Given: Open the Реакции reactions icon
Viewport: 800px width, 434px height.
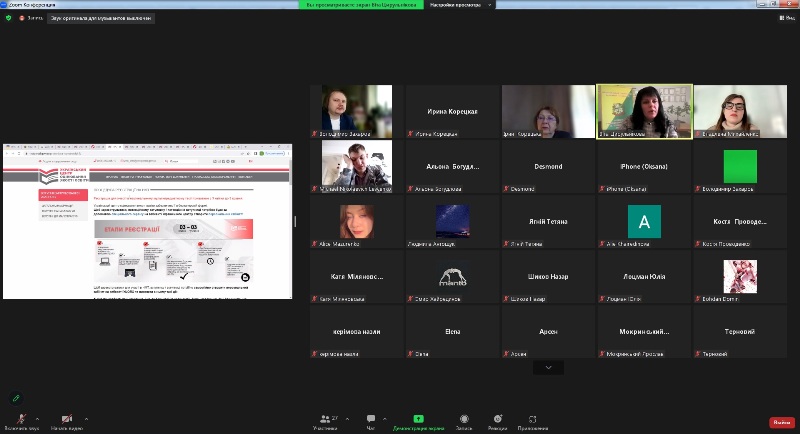Looking at the screenshot, I should pos(497,419).
